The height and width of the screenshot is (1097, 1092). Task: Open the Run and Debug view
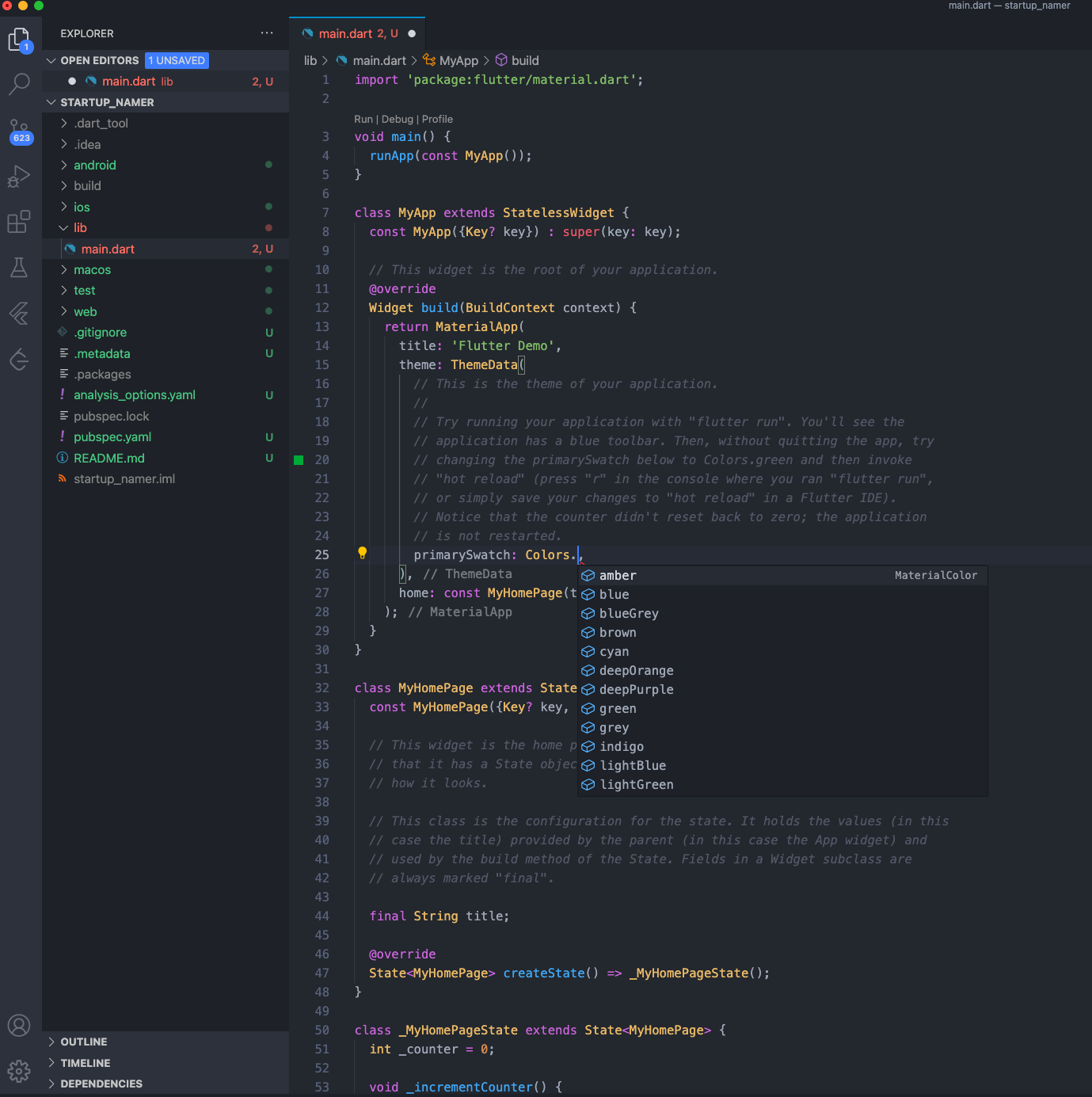coord(19,176)
